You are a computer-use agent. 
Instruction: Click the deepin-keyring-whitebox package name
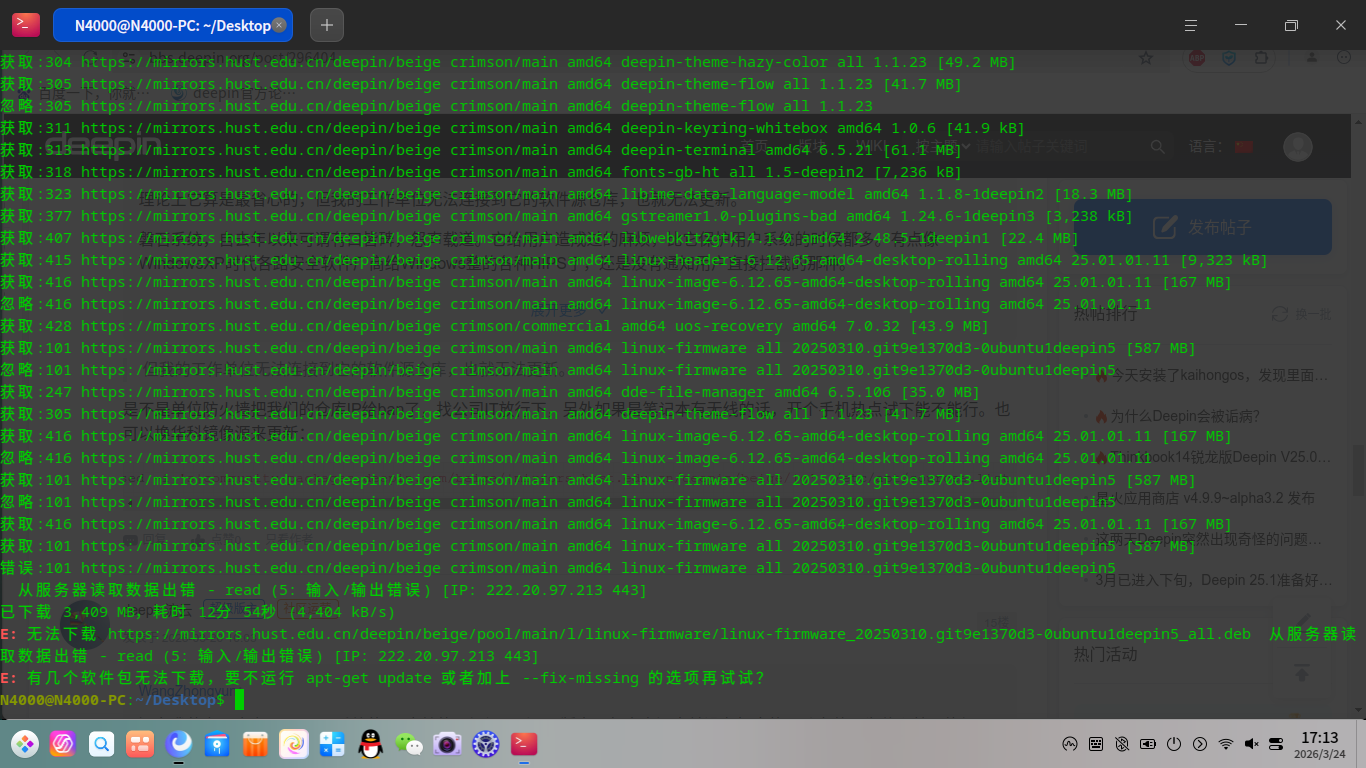click(724, 128)
